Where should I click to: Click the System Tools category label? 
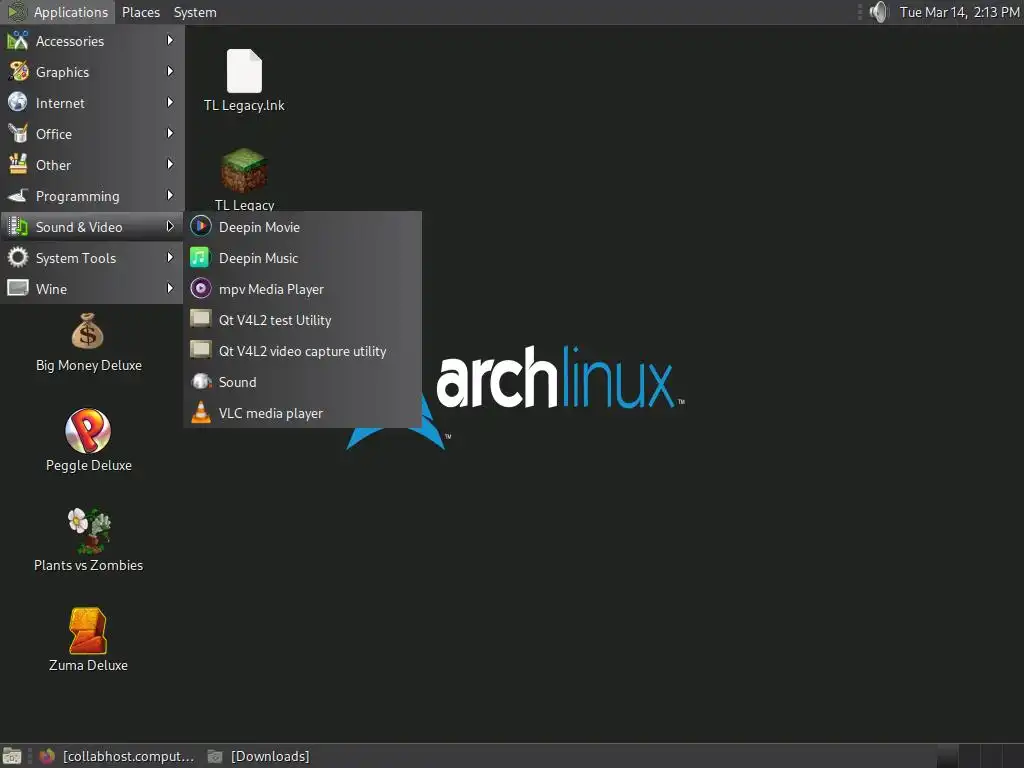pyautogui.click(x=76, y=258)
